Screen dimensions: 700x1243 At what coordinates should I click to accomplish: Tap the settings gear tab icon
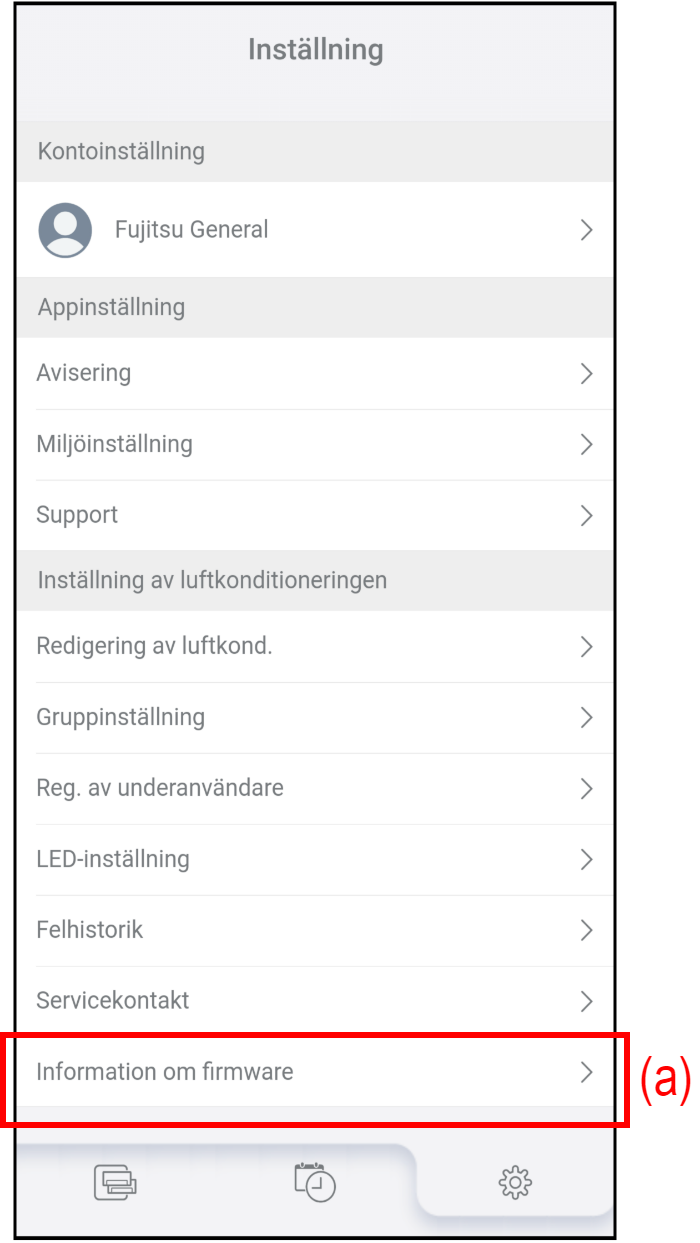coord(515,1183)
